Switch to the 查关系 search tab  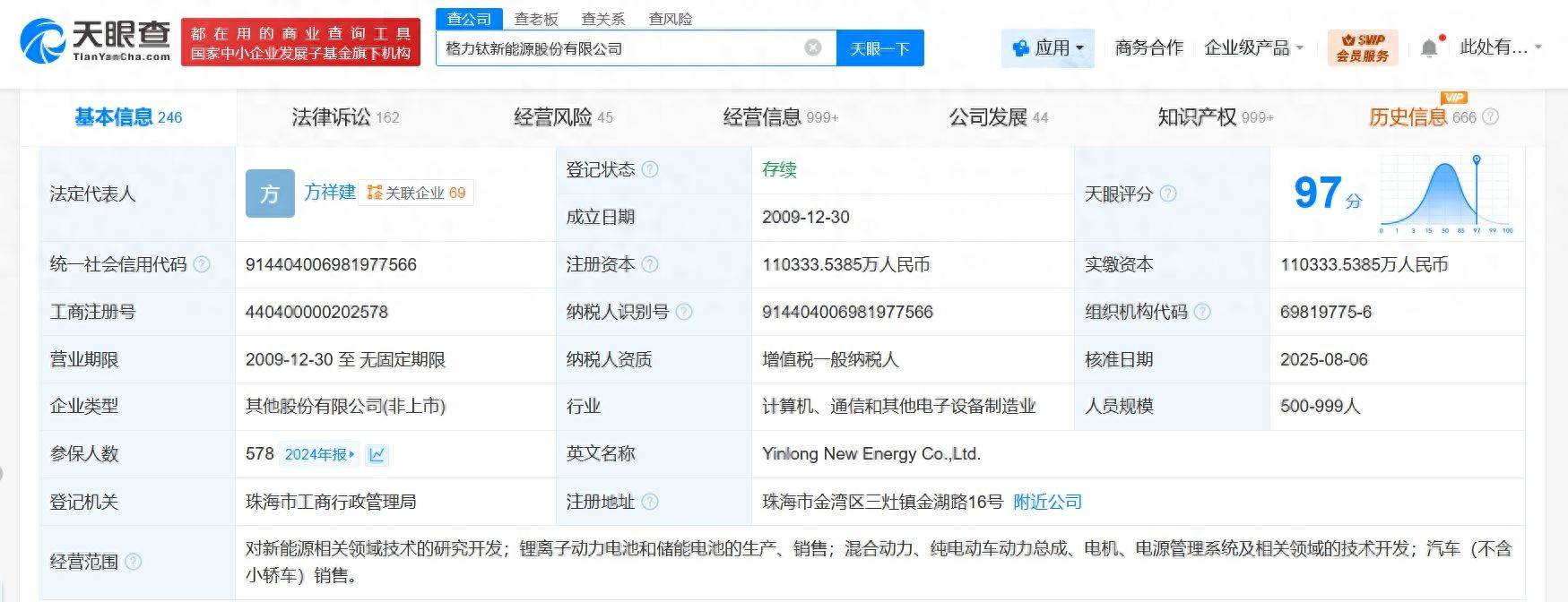coord(603,19)
